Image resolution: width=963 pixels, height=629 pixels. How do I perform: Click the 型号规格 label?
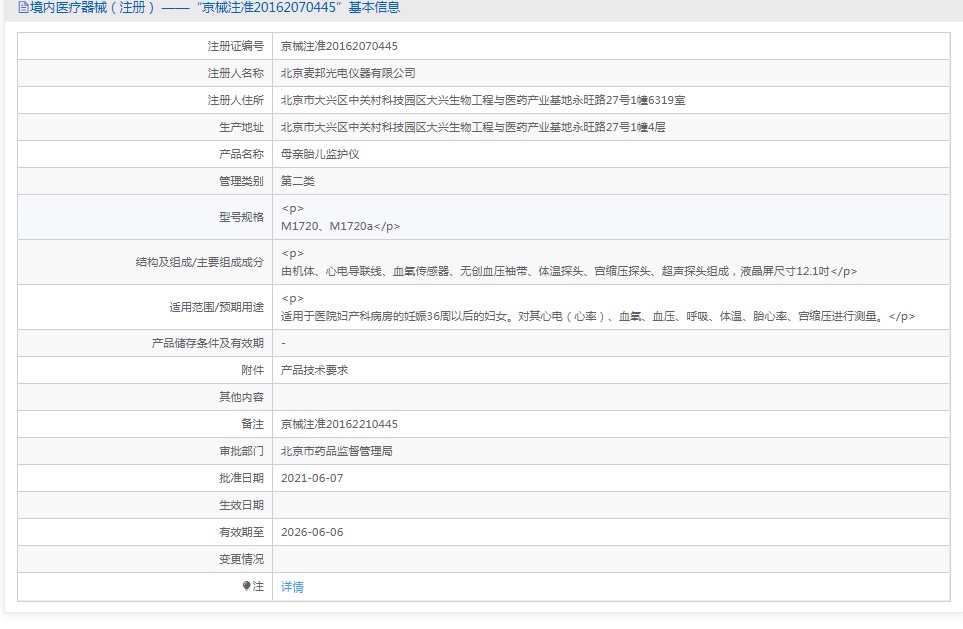[x=241, y=217]
